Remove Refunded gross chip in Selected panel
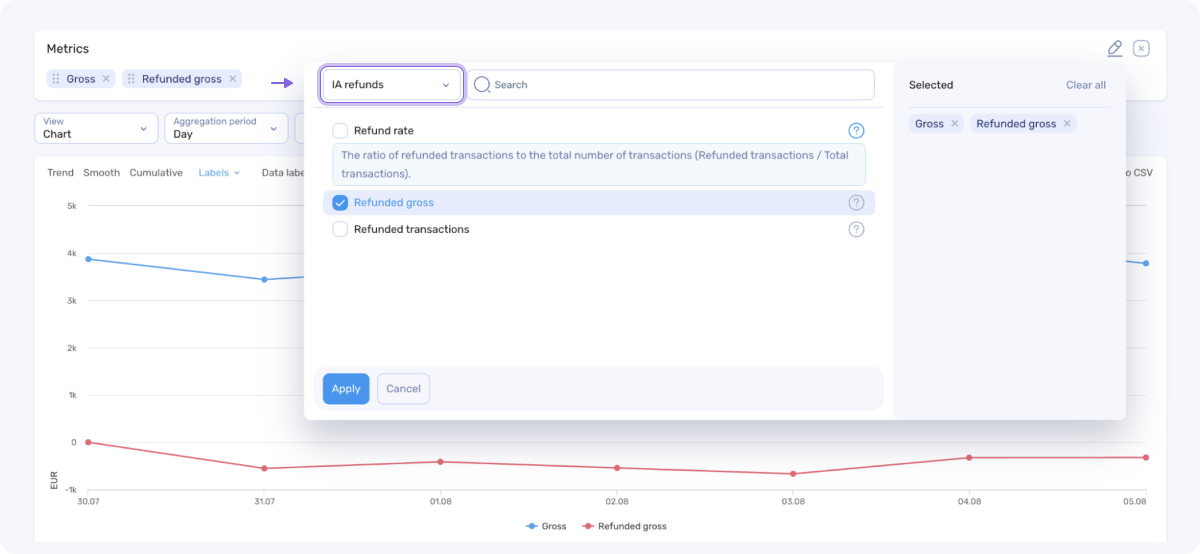This screenshot has width=1200, height=554. point(1067,124)
